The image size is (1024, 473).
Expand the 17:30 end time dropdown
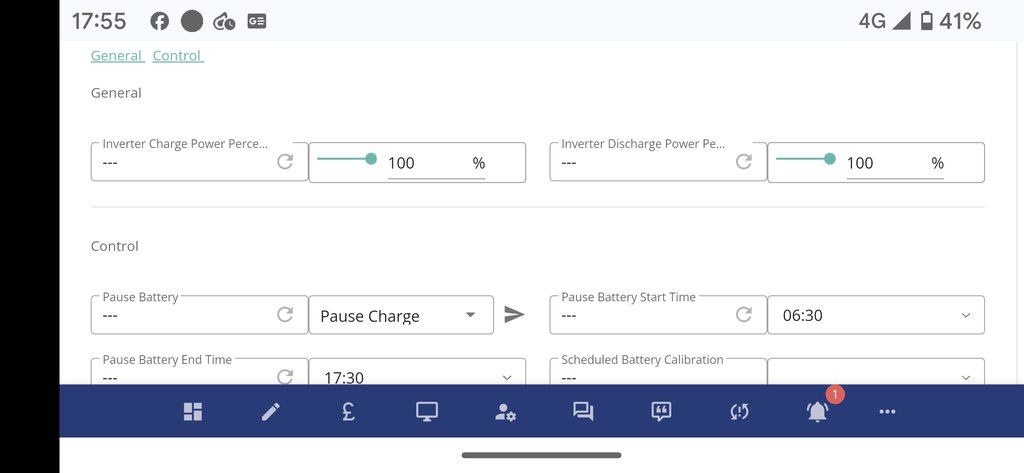tap(416, 376)
